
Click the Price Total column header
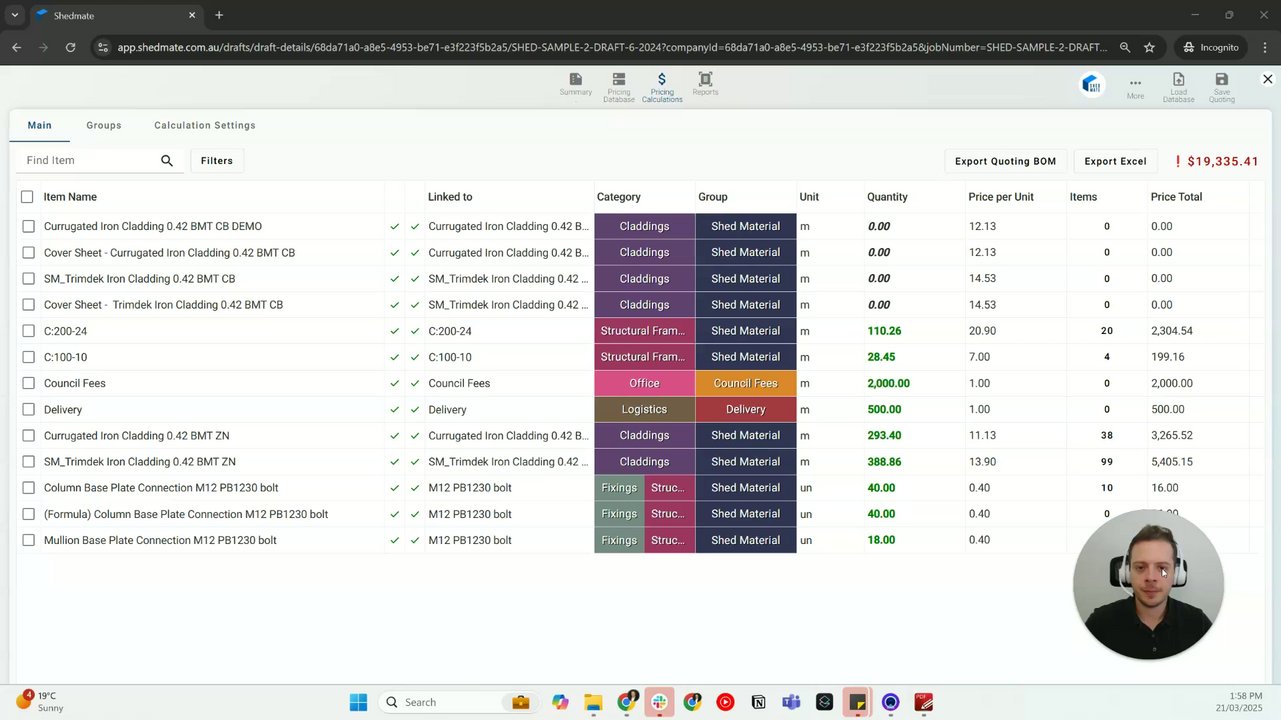point(1176,197)
